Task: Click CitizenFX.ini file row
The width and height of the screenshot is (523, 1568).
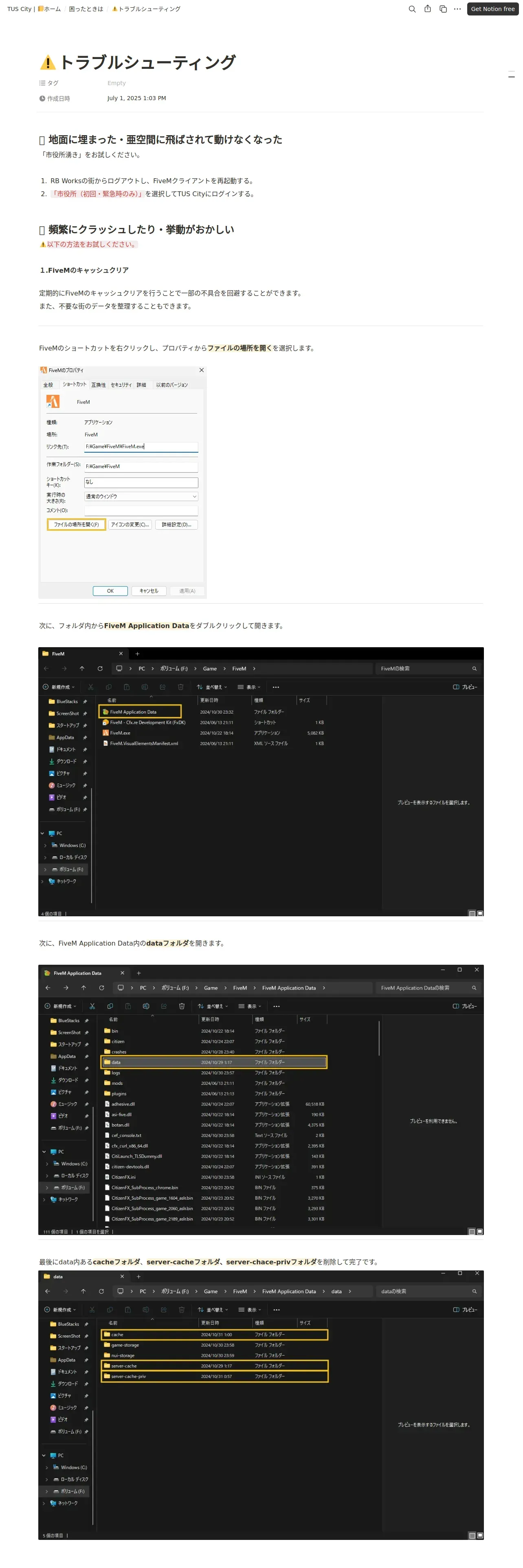Action: (x=214, y=1176)
